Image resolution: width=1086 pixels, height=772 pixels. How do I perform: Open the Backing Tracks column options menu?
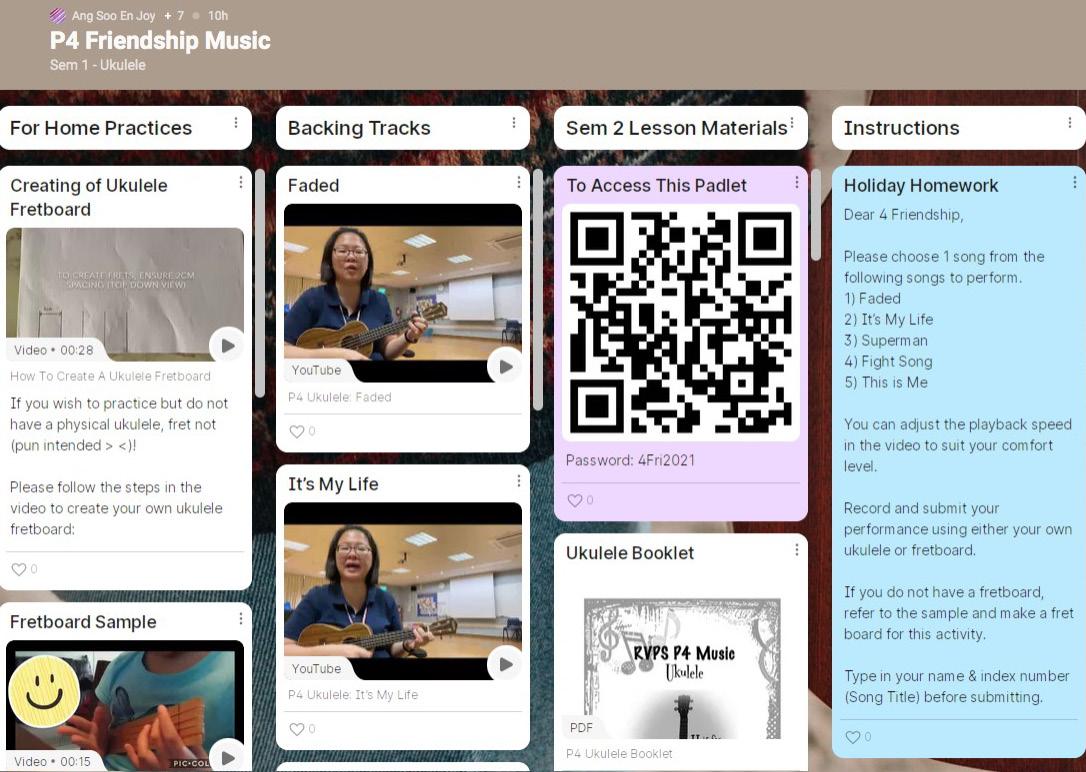(x=514, y=123)
